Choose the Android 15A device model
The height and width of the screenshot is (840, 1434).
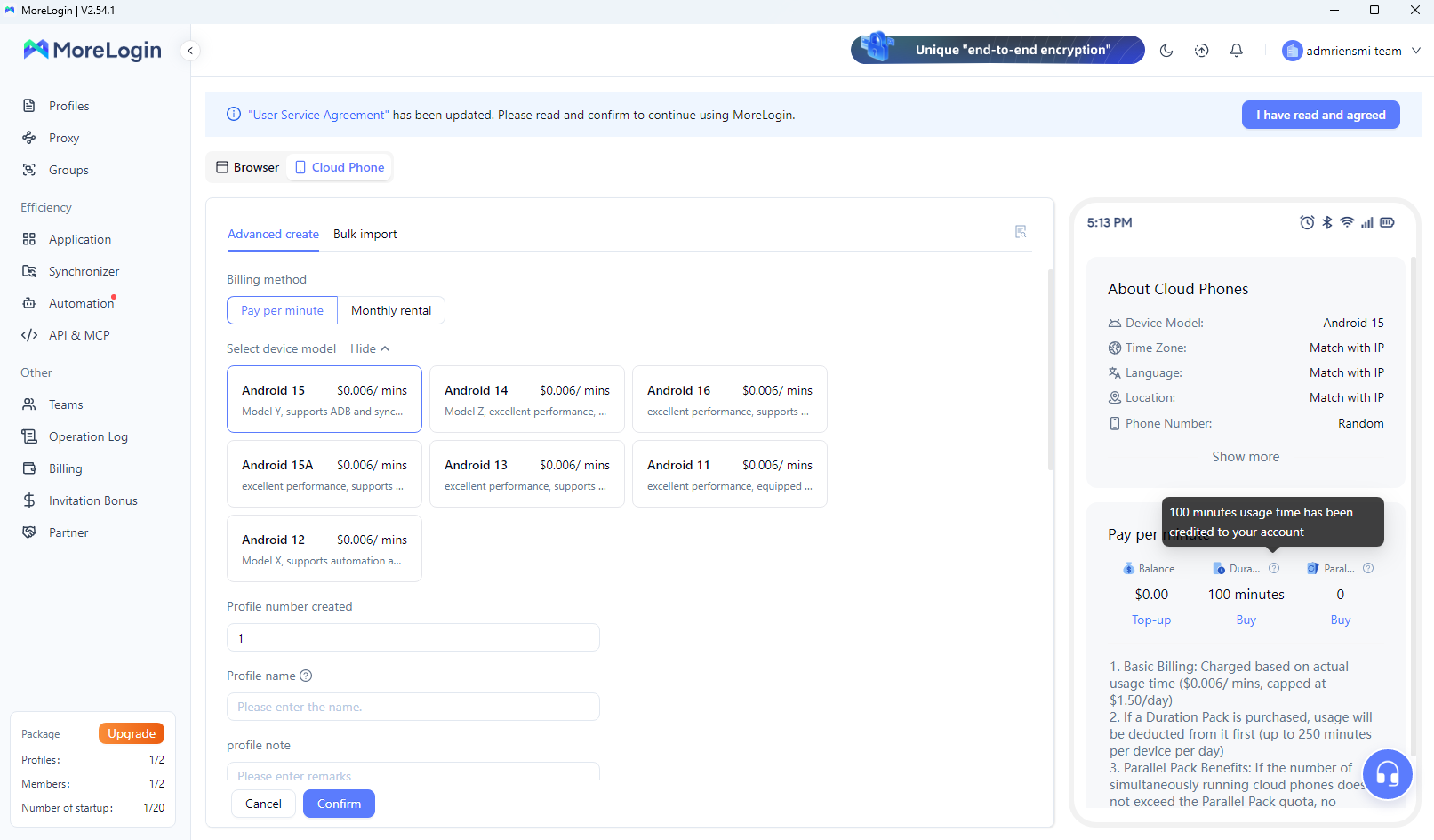tap(324, 474)
